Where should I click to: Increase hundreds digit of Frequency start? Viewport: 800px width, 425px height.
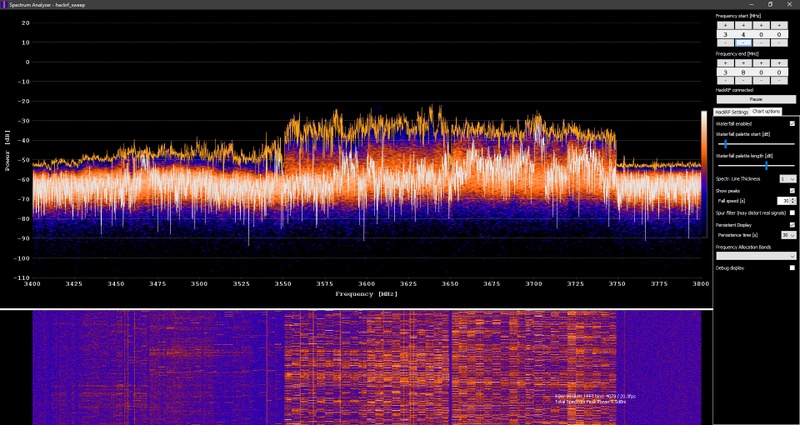click(x=743, y=26)
